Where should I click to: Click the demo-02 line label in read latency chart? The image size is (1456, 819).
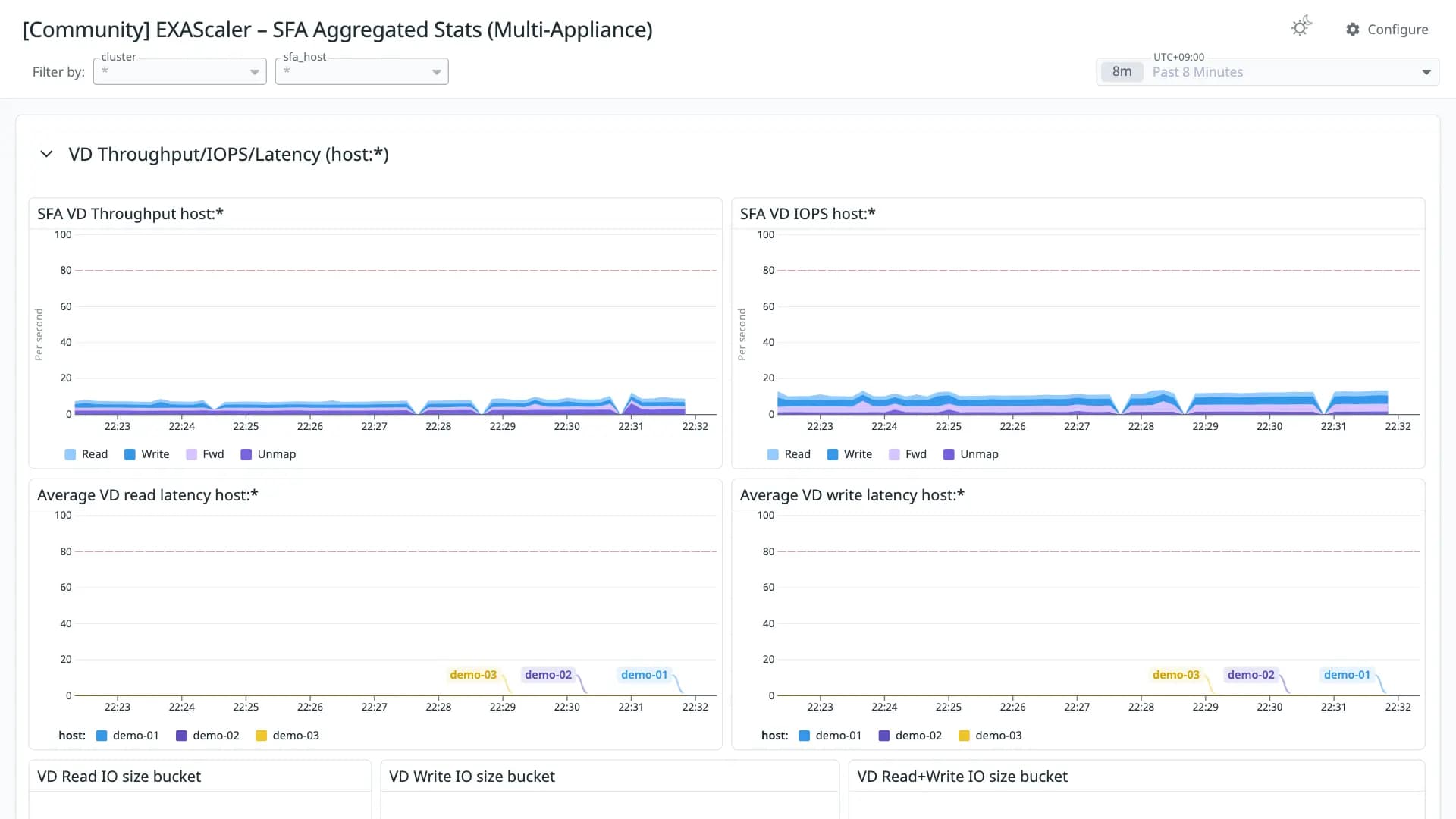click(548, 675)
